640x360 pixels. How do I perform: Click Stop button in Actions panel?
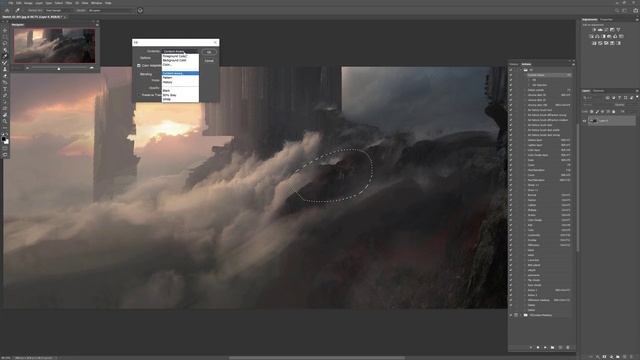click(x=531, y=347)
